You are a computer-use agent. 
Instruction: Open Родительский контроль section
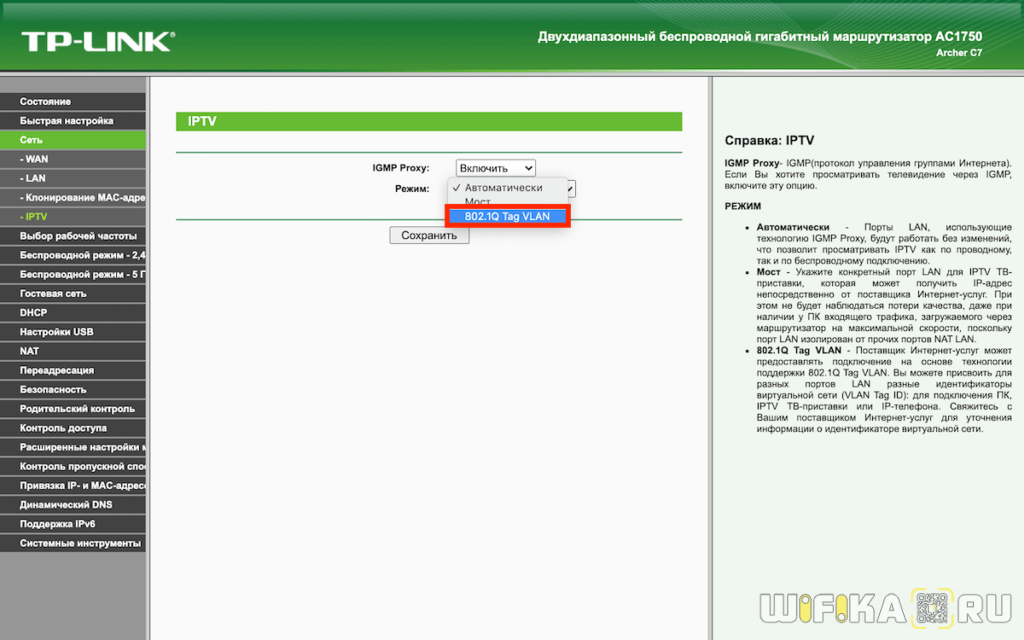72,409
